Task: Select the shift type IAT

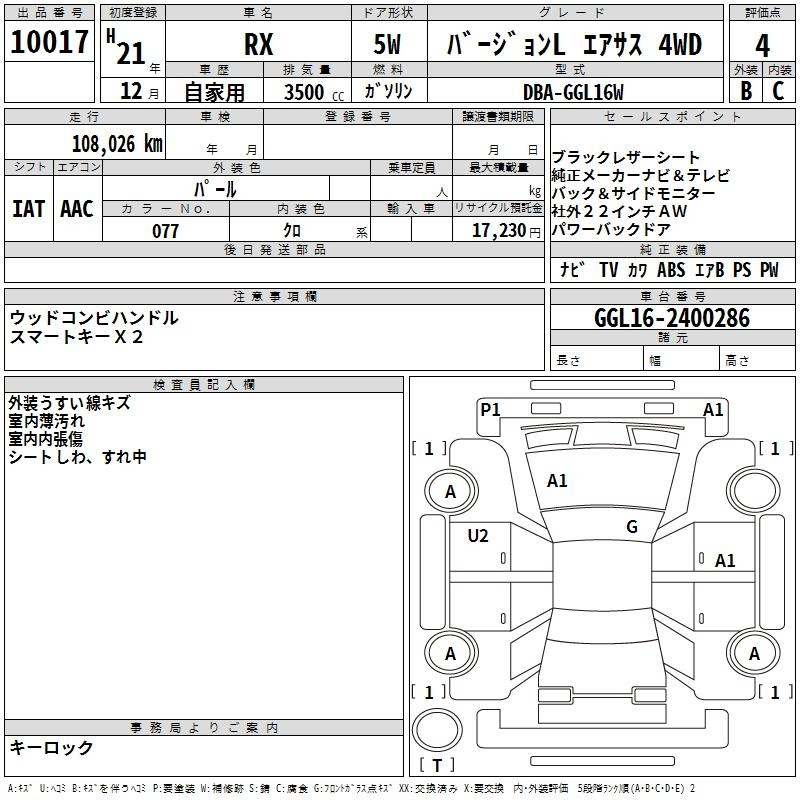Action: tap(29, 209)
